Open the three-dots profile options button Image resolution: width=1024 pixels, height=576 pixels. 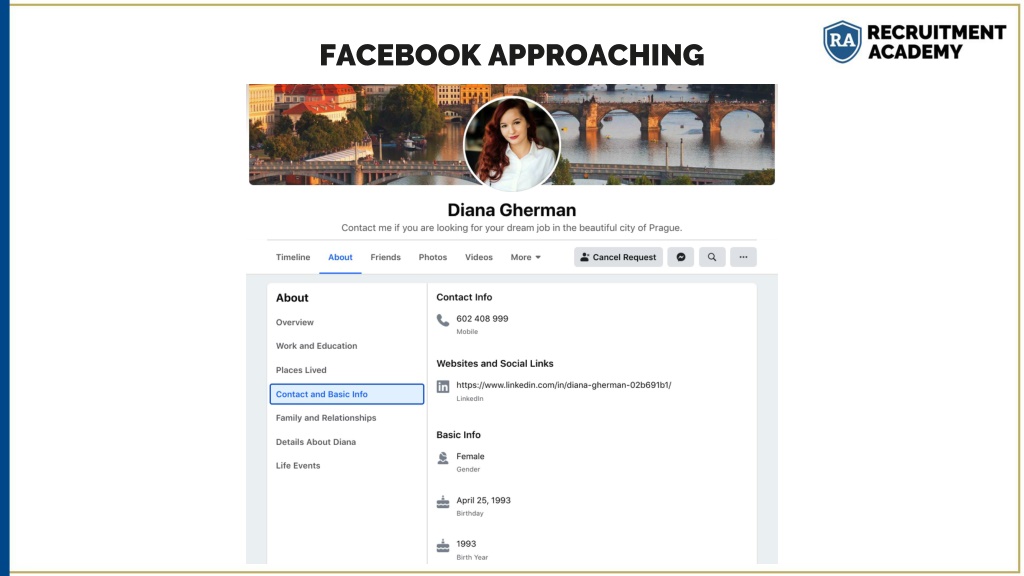(x=743, y=257)
